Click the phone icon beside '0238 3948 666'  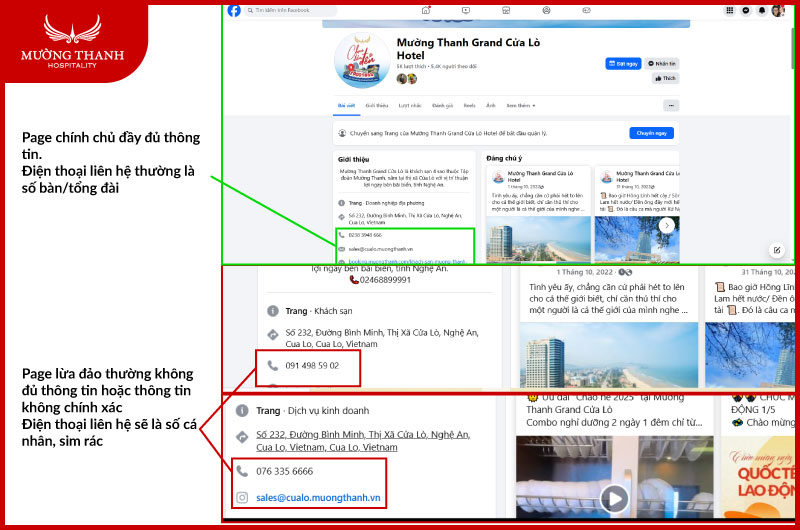341,235
